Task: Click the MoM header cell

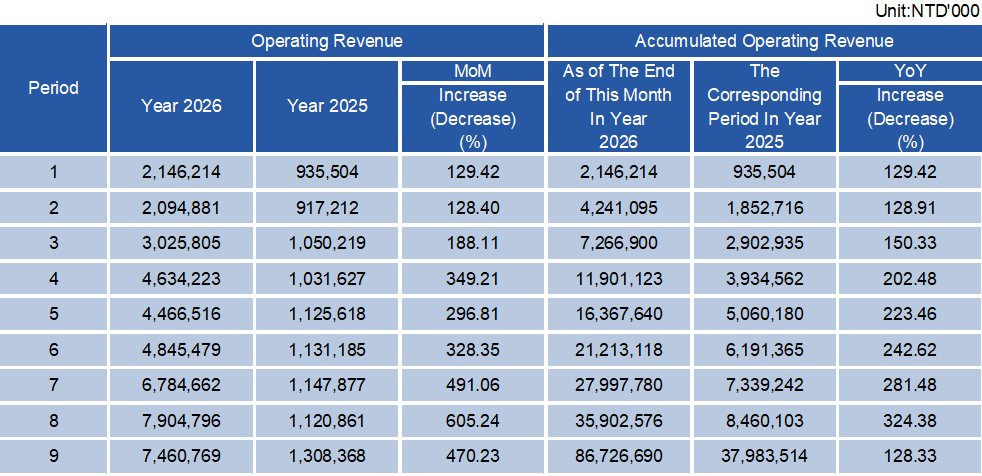Action: click(473, 71)
